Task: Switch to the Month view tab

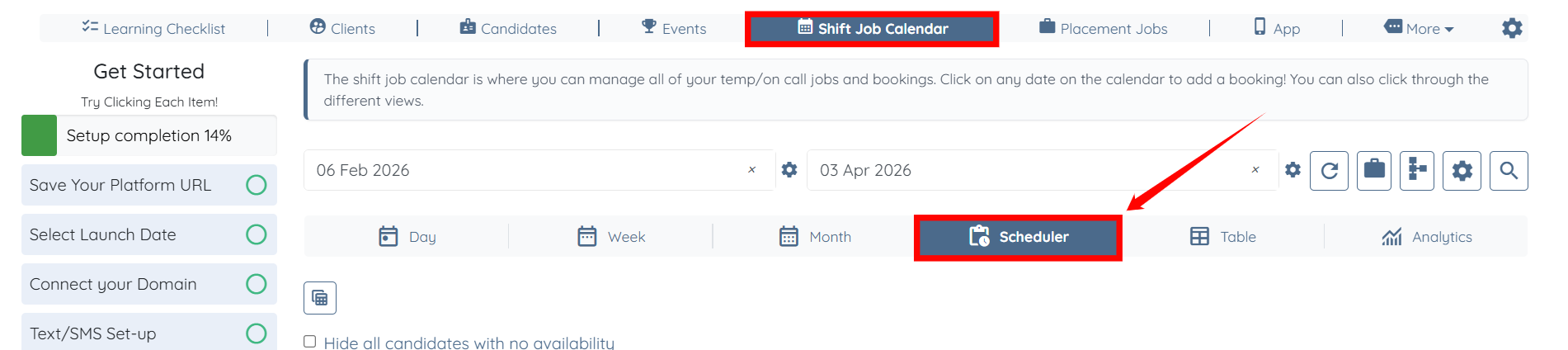Action: 815,237
